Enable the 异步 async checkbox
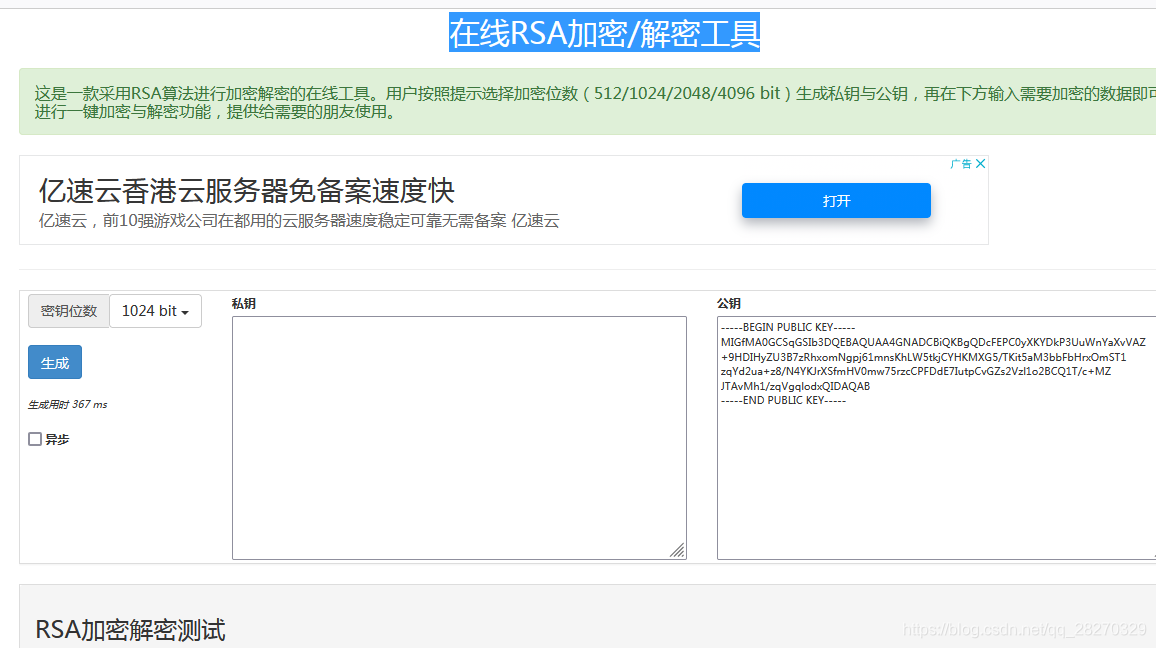The width and height of the screenshot is (1156, 648). (34, 438)
